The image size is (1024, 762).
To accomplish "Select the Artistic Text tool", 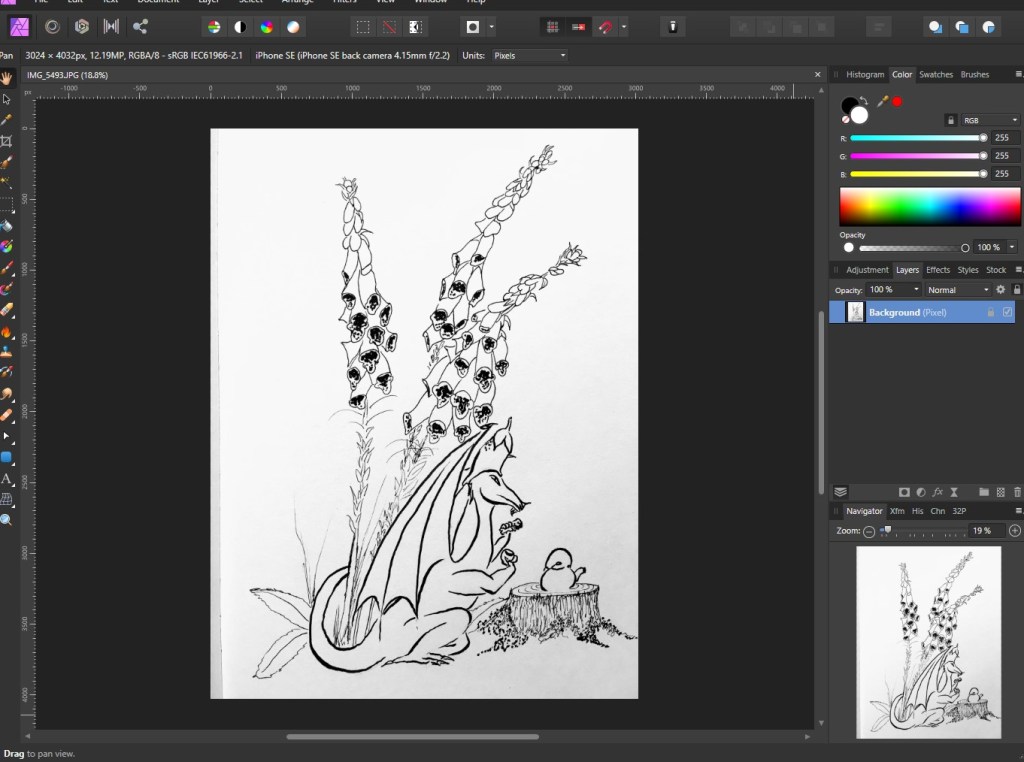I will pos(7,479).
